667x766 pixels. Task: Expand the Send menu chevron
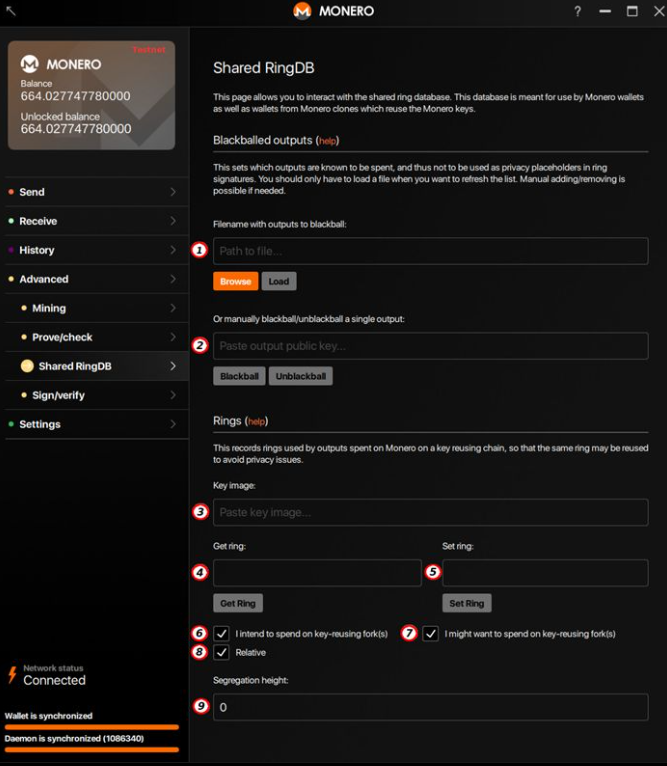(x=173, y=192)
